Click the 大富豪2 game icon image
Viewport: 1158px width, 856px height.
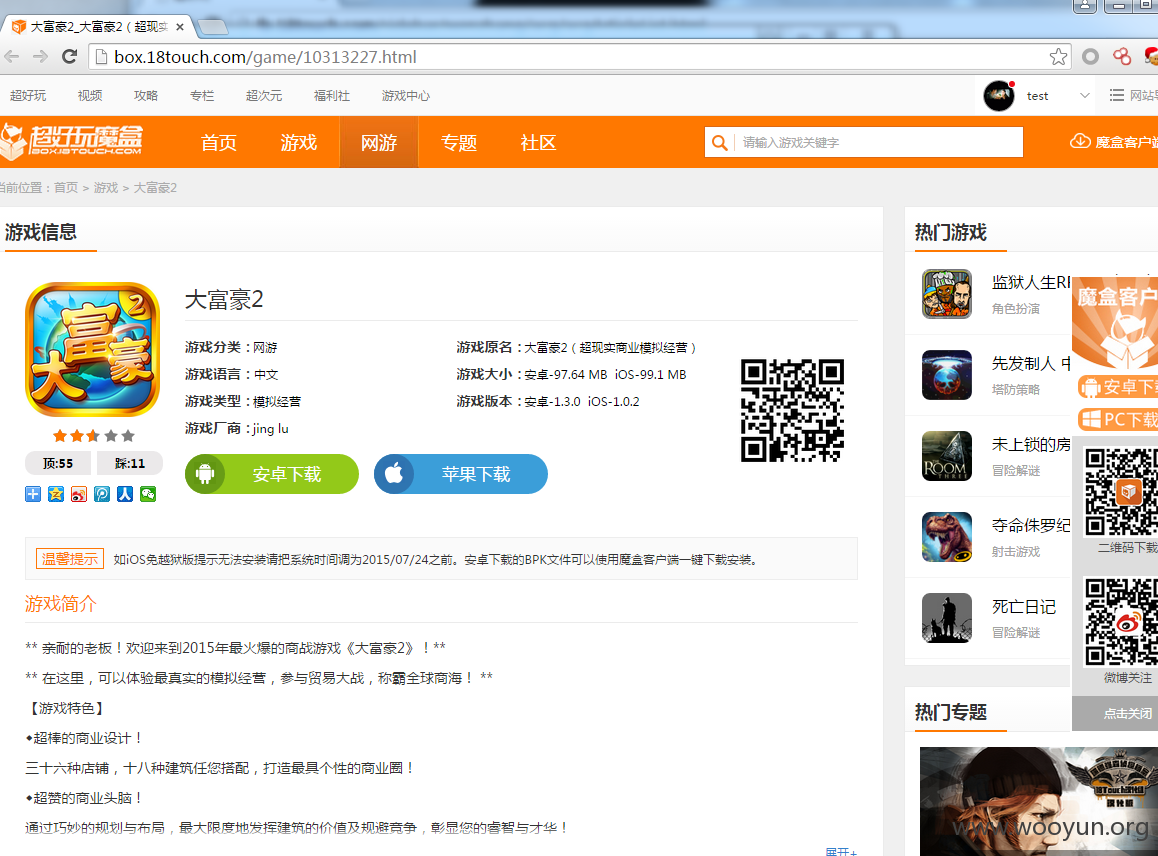92,349
